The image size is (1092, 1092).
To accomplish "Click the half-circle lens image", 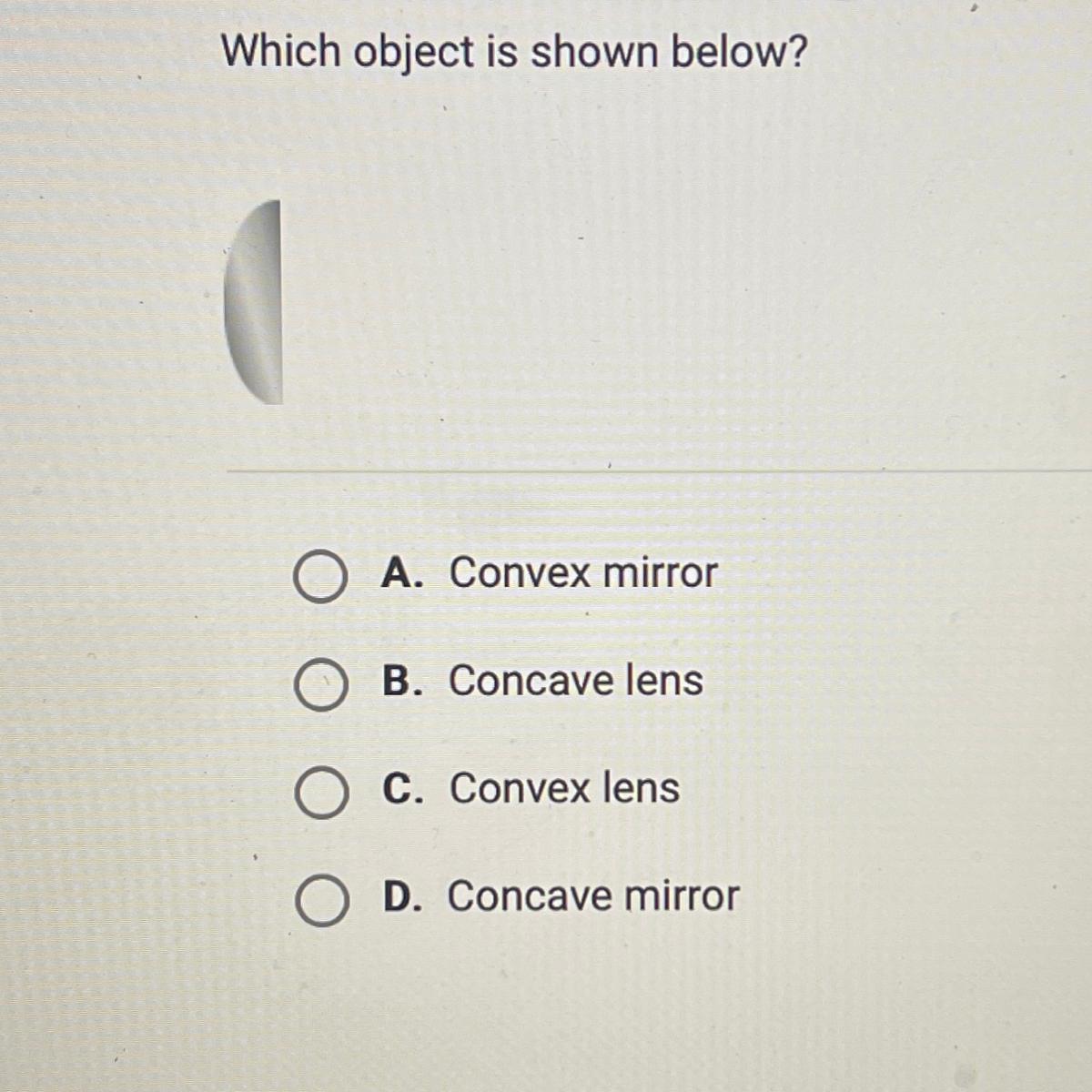I will [253, 302].
